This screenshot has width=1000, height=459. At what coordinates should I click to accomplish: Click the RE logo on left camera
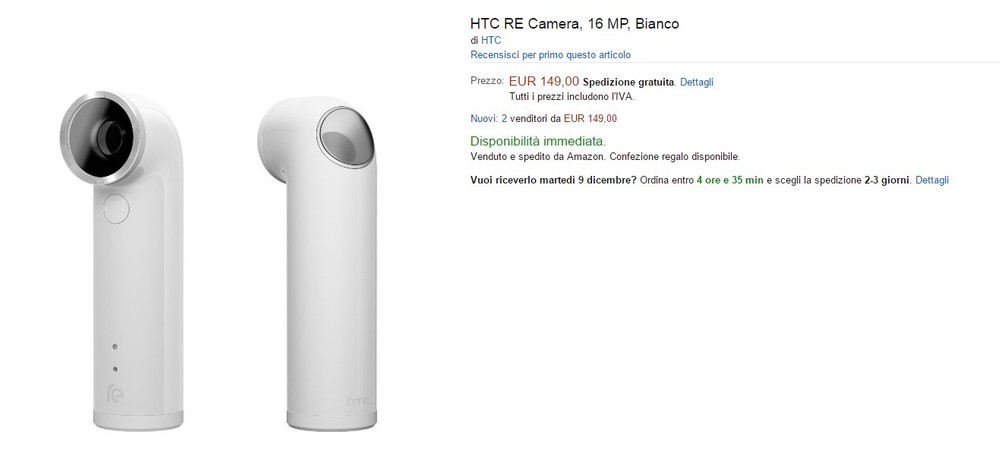[x=115, y=393]
